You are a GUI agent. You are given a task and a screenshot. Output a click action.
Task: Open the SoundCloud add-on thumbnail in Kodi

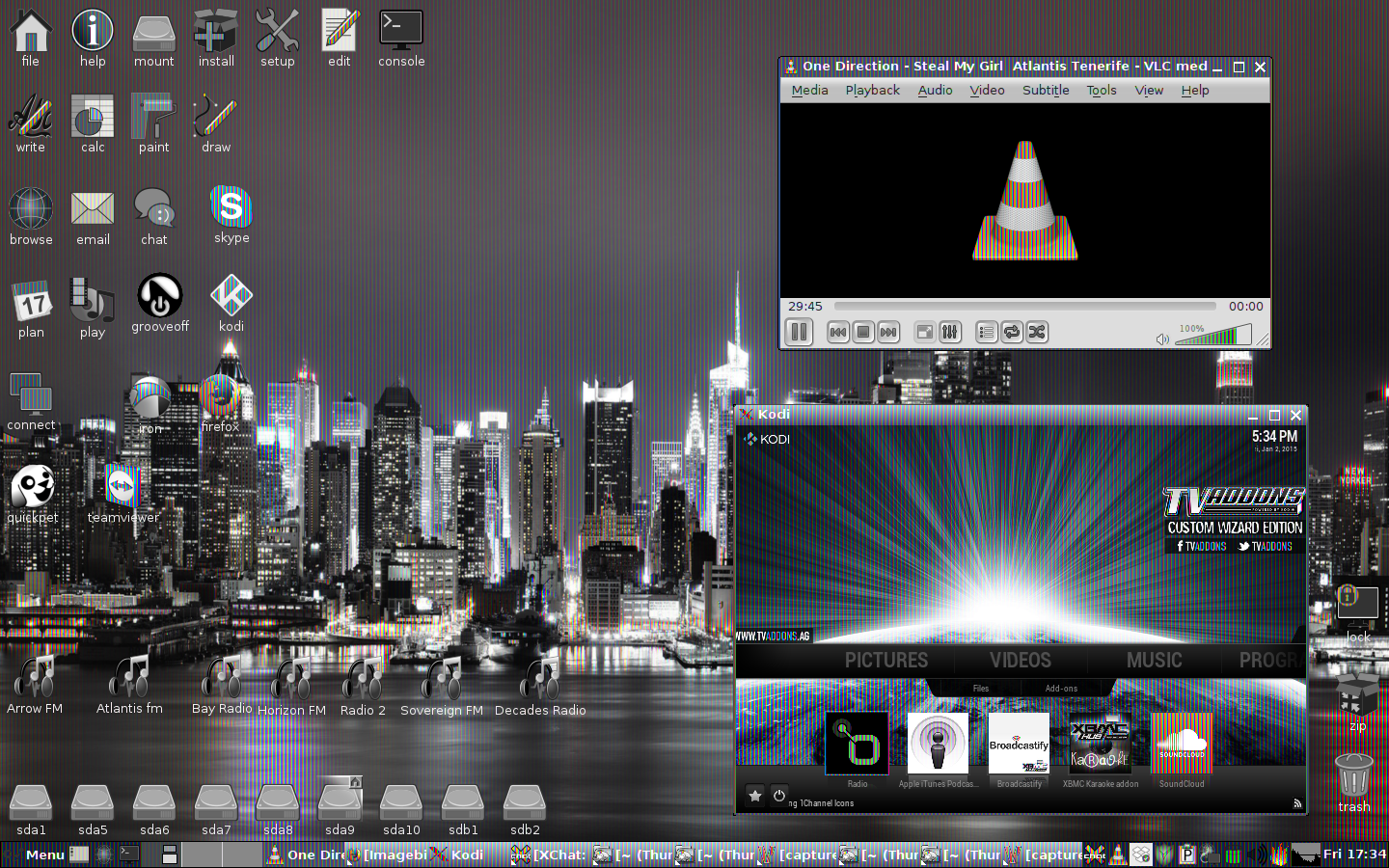(x=1182, y=743)
